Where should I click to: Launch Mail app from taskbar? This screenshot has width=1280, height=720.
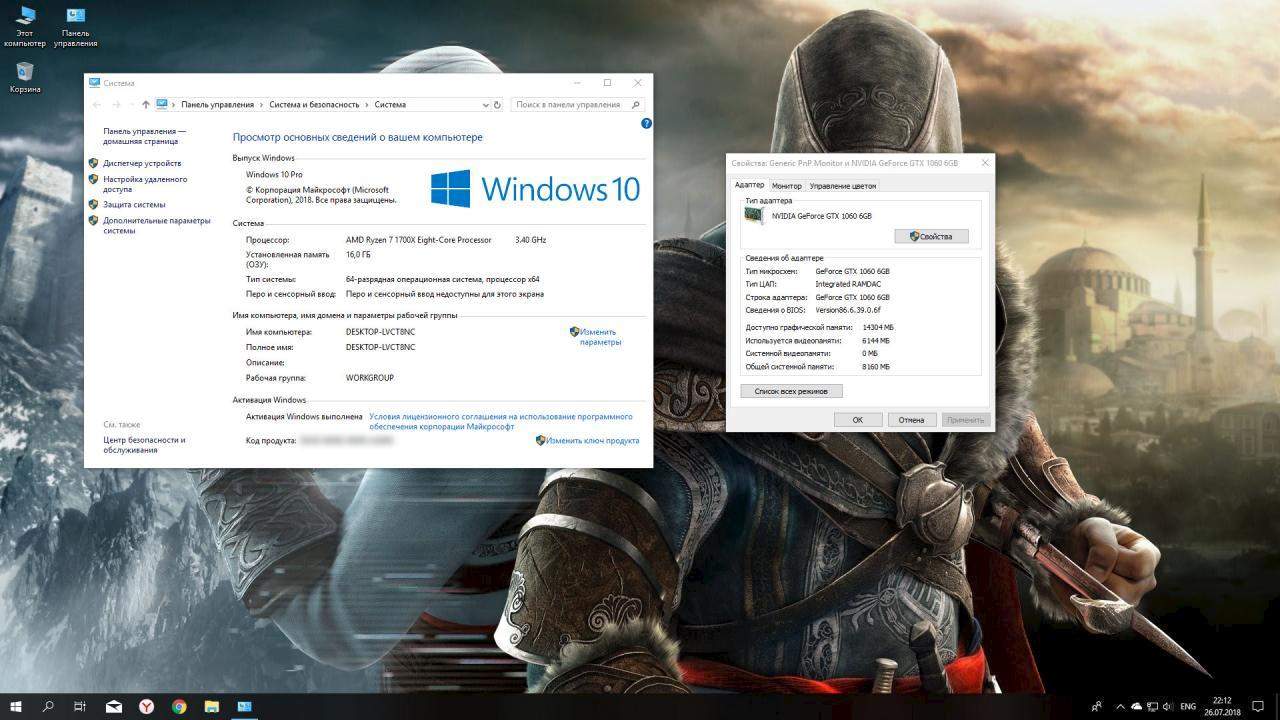point(114,706)
